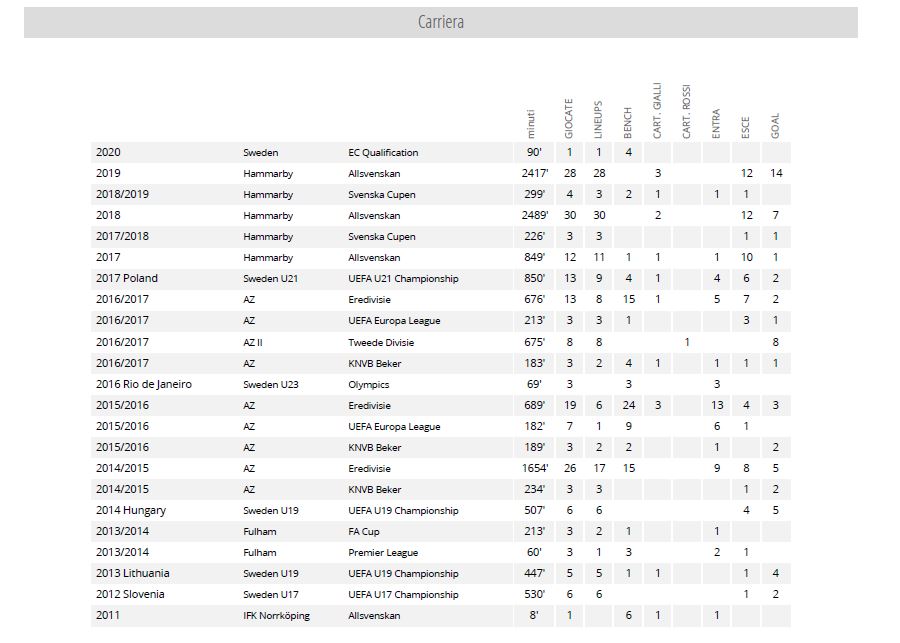Click the 2017/2018 season cell

(x=122, y=236)
